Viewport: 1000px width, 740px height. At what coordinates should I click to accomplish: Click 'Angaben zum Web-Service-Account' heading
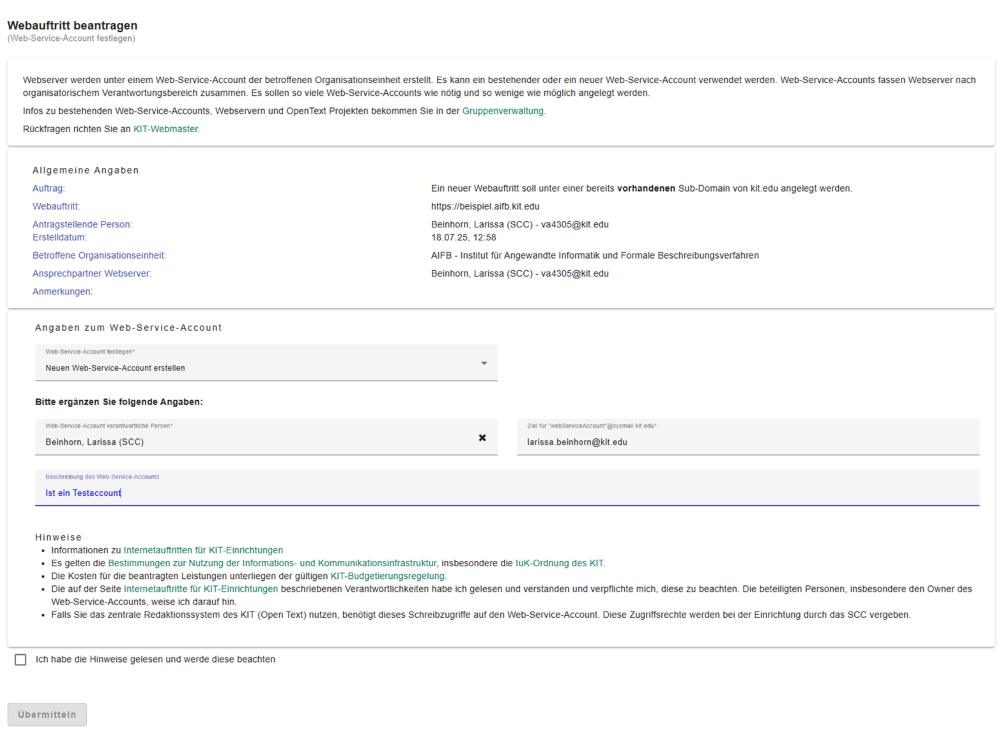[x=128, y=327]
